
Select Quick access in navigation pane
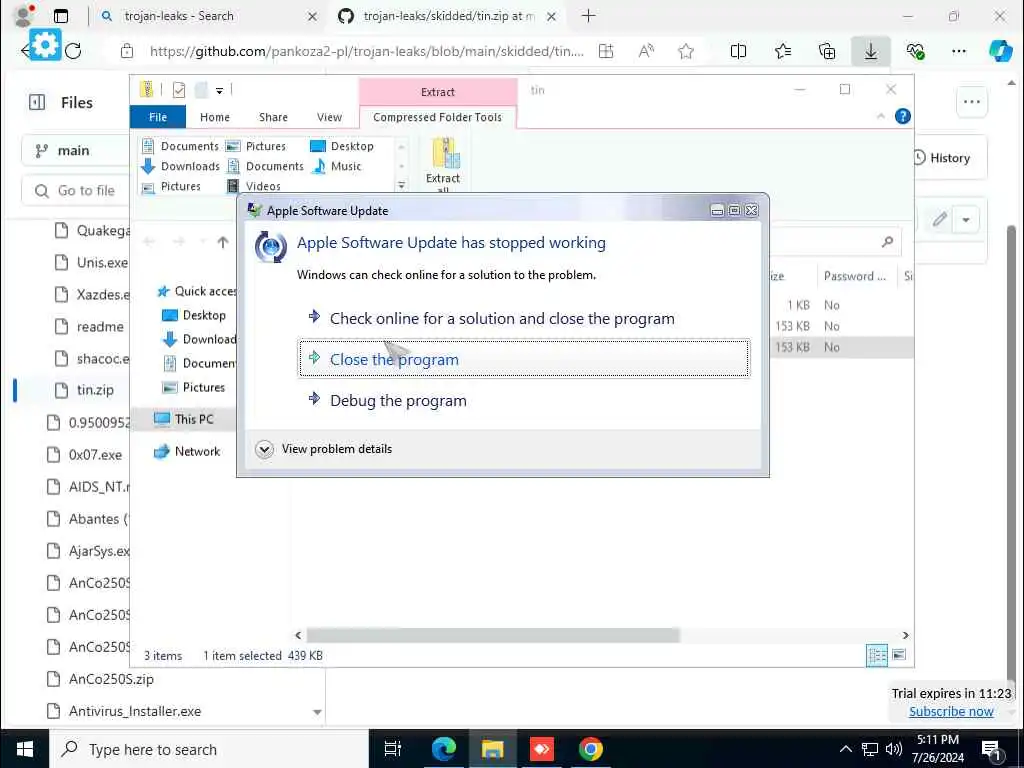click(197, 291)
